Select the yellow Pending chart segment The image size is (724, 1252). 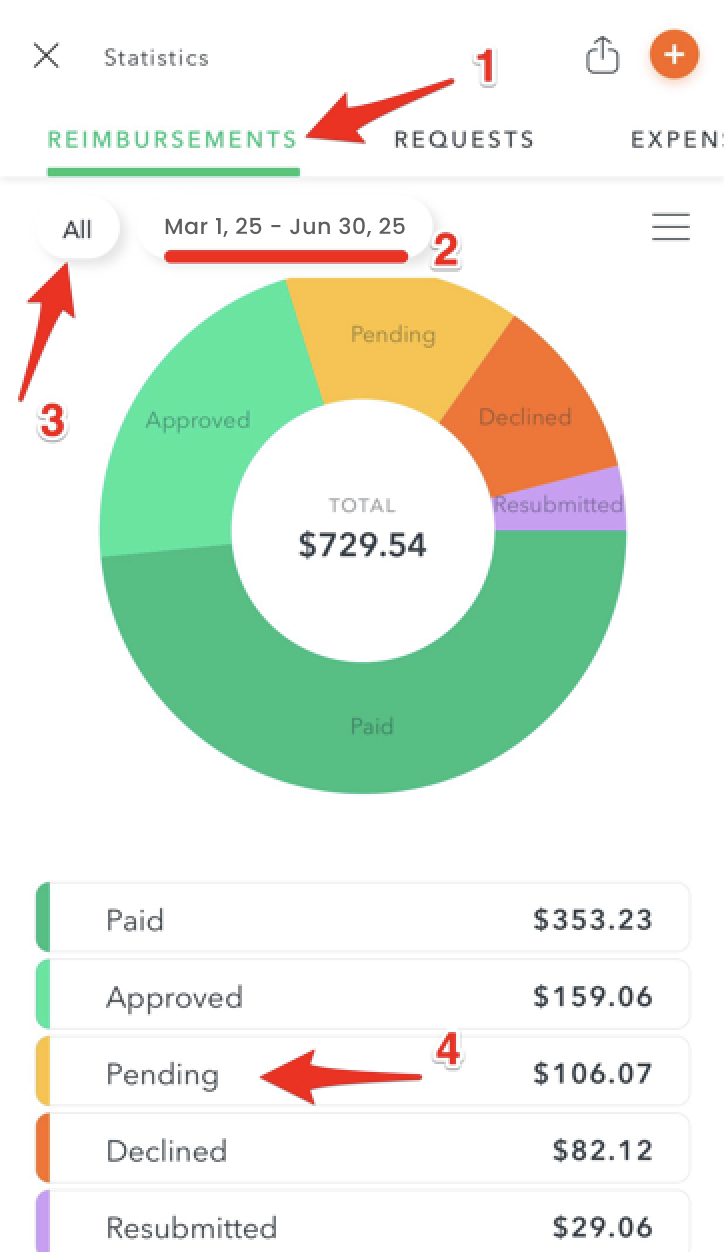point(392,334)
